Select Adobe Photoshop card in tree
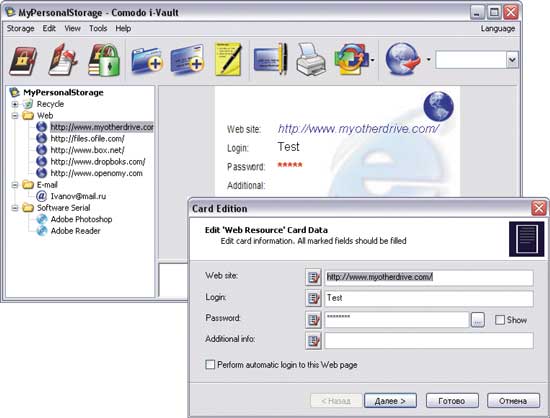Screen dimensions: 550x418 [x=81, y=220]
